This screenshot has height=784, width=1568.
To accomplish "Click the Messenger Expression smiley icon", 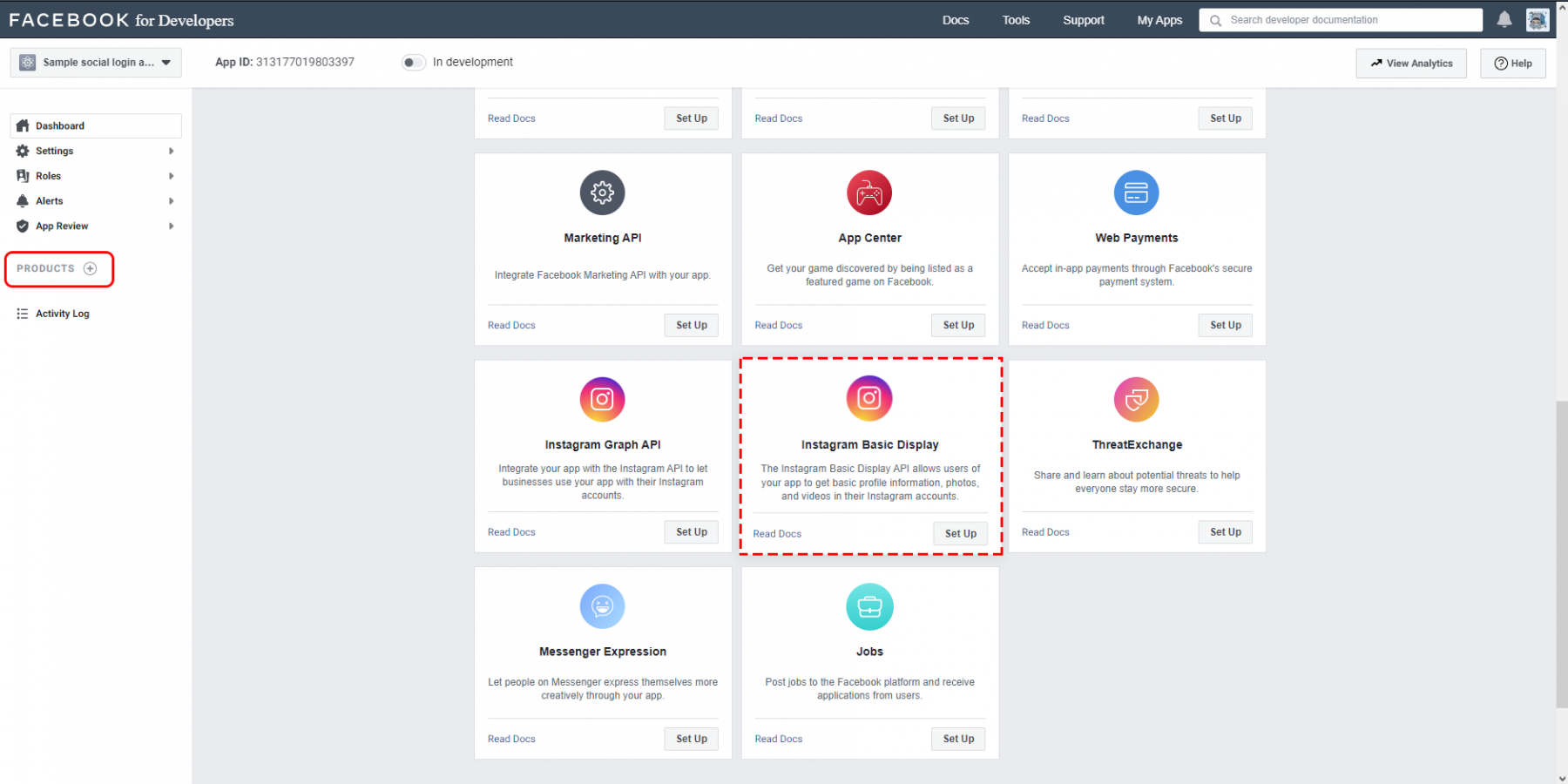I will [x=603, y=606].
